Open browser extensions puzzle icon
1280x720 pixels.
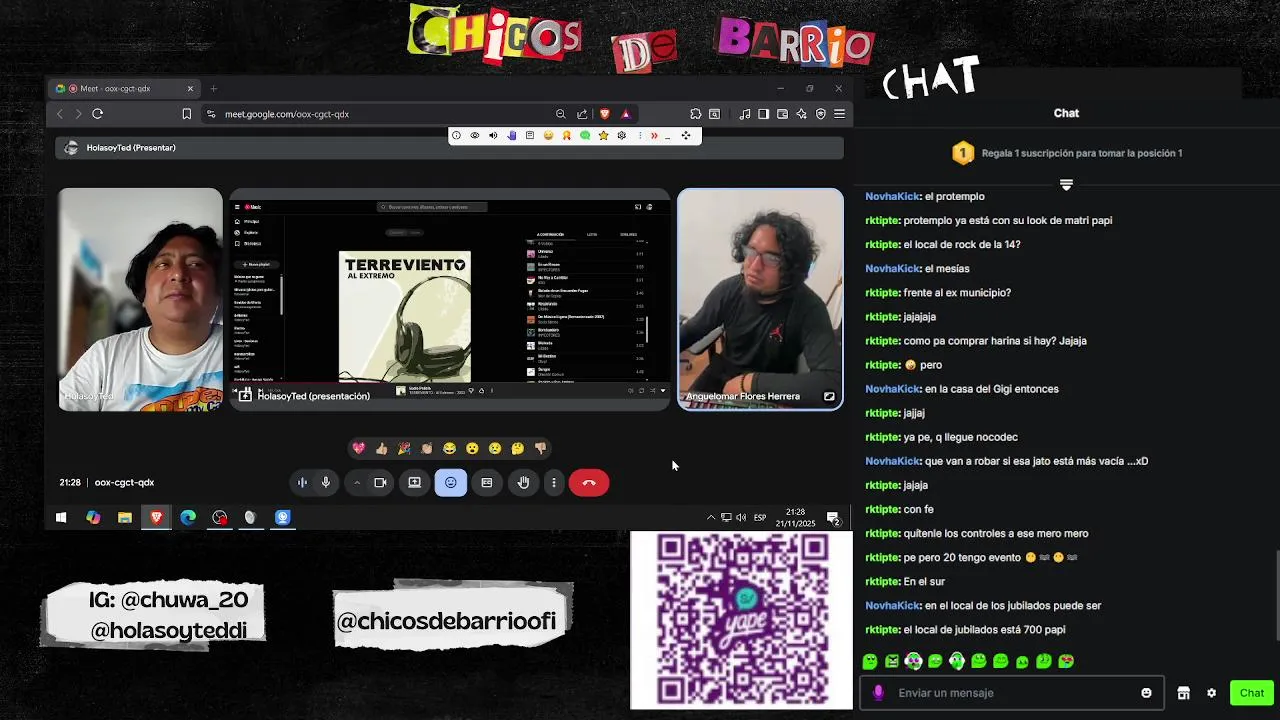696,114
